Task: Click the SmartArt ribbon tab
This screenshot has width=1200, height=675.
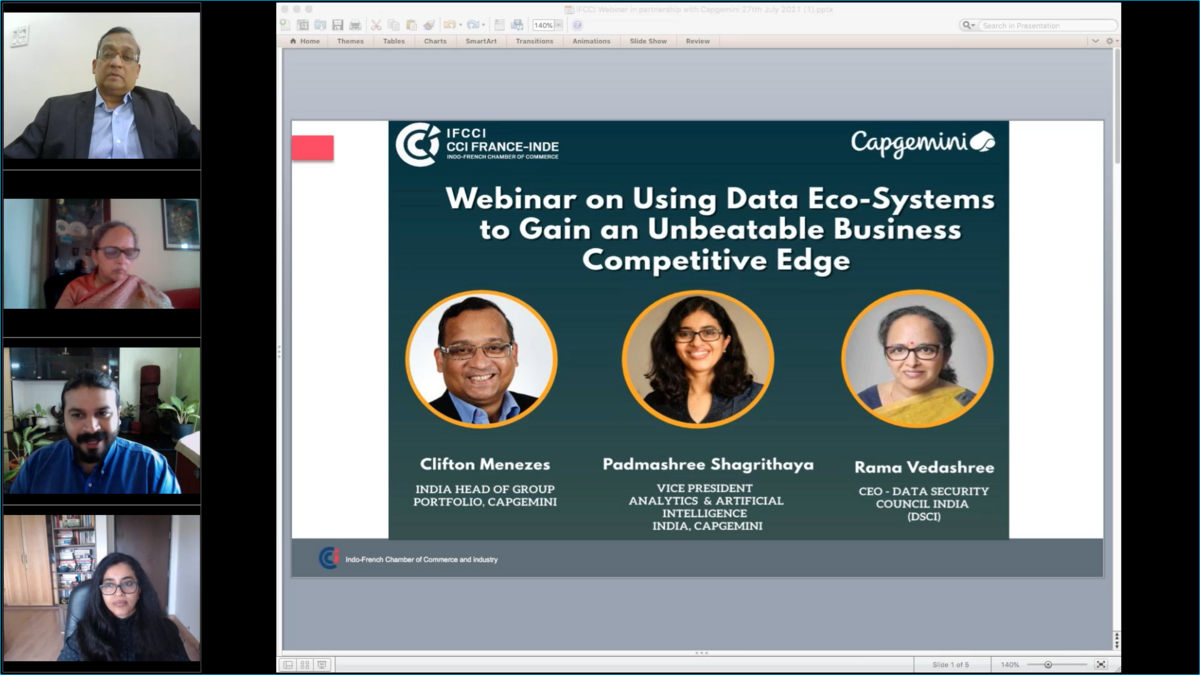Action: pos(480,41)
